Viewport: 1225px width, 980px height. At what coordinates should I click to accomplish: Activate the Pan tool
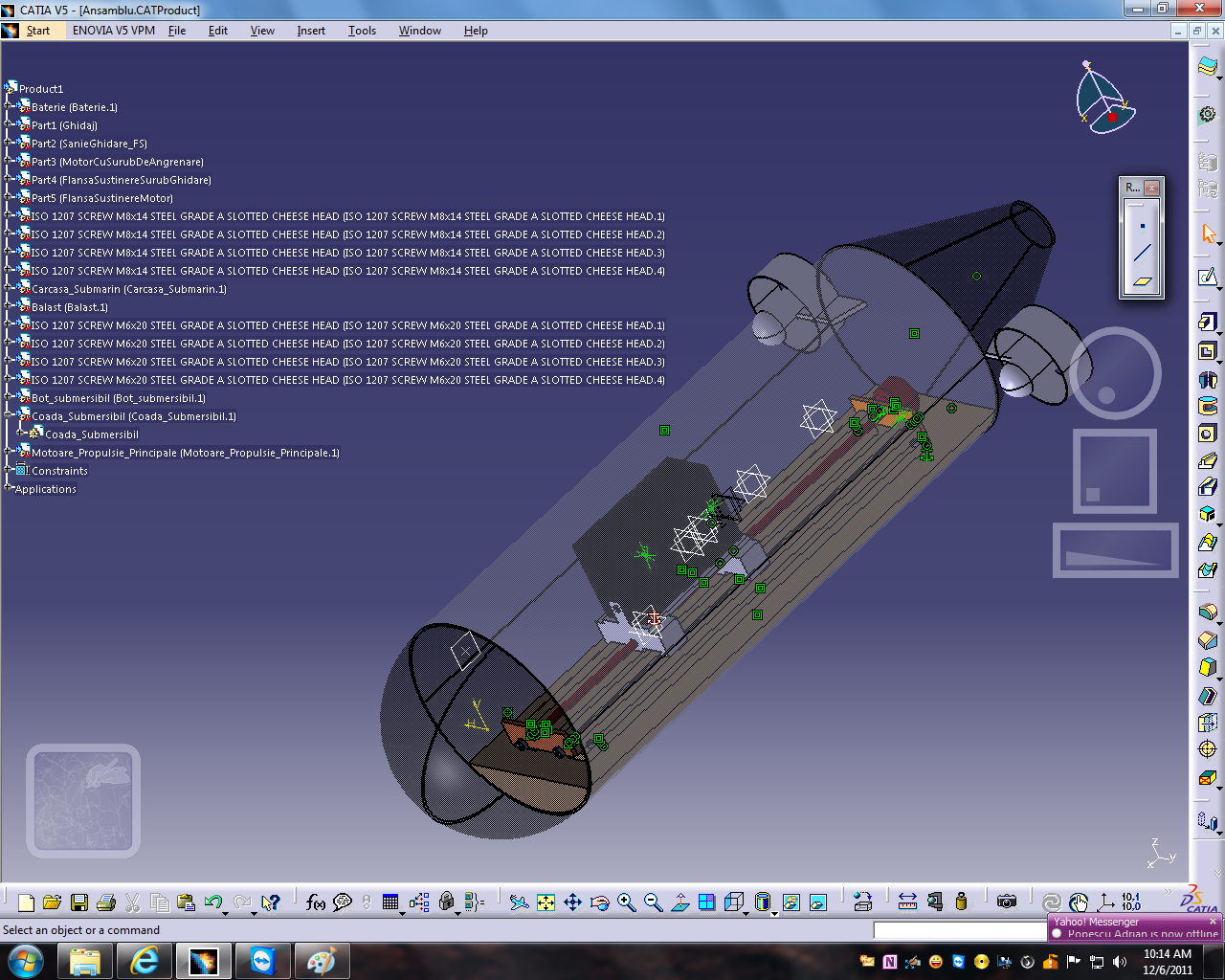click(x=572, y=901)
